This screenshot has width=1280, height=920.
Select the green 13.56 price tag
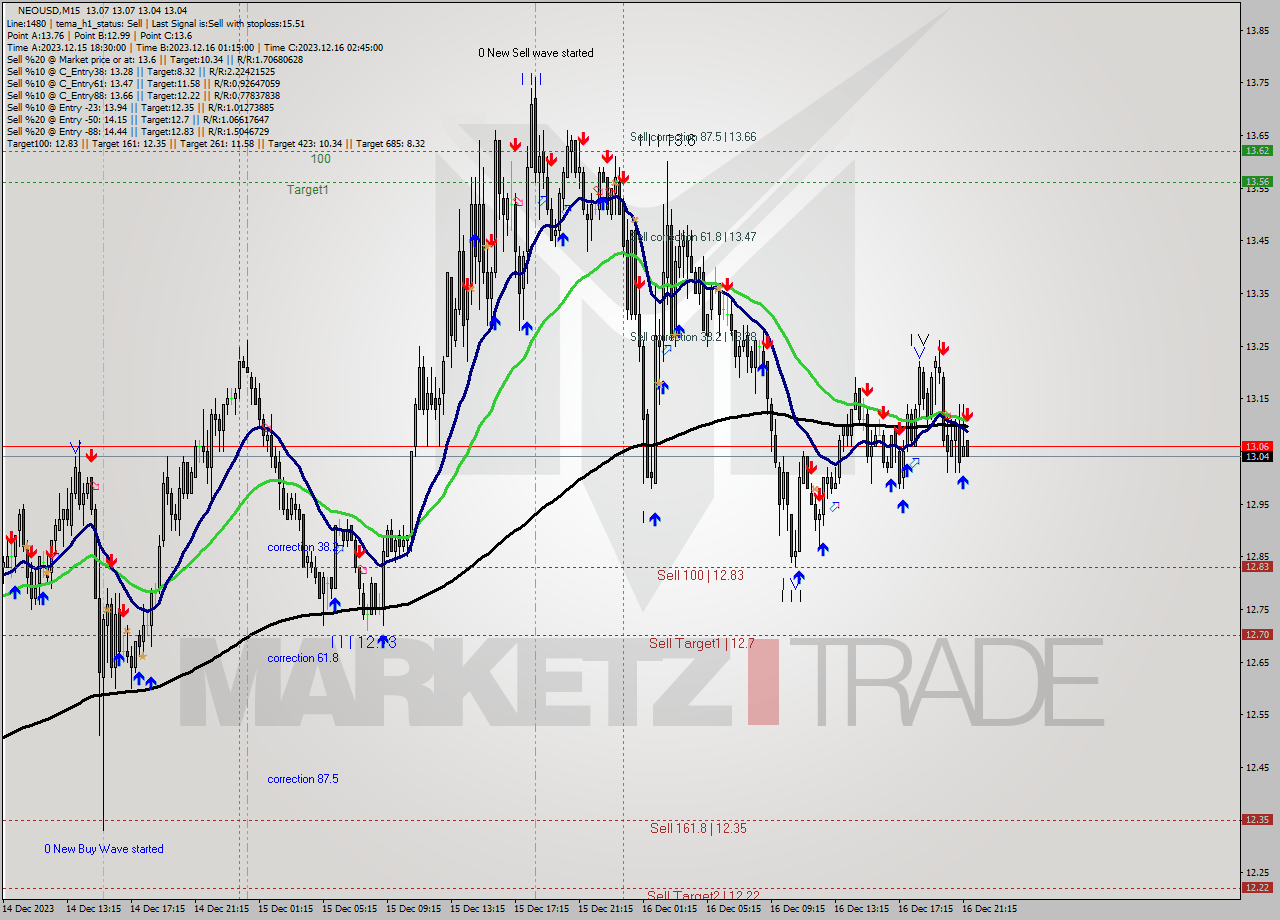1257,181
